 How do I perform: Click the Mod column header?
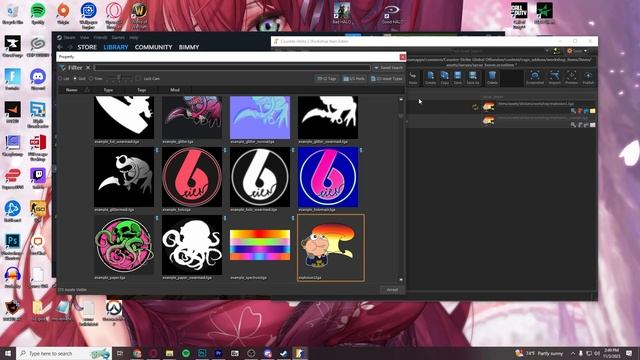click(175, 90)
